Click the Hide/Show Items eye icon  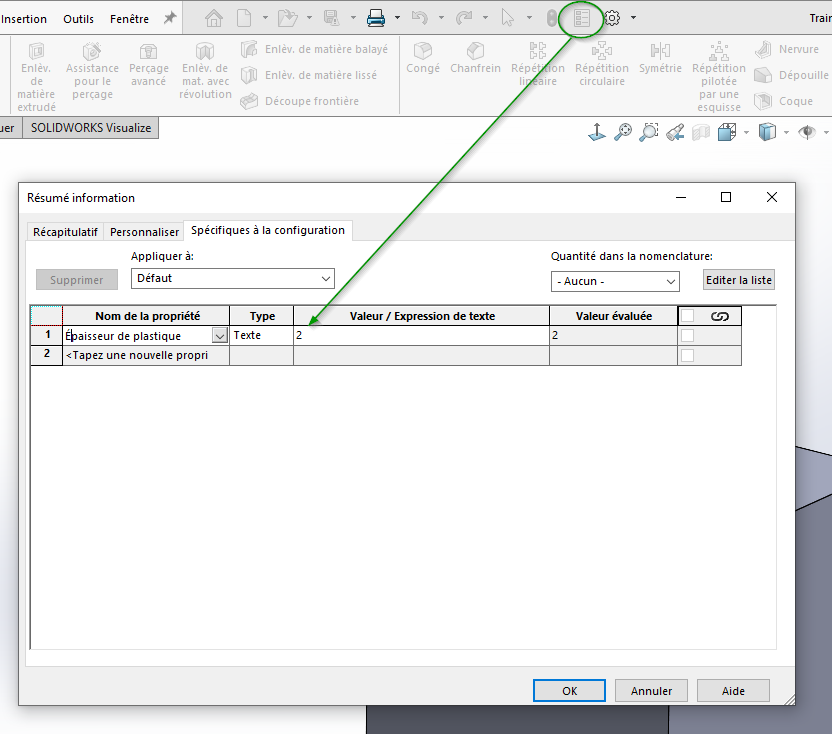pos(806,132)
